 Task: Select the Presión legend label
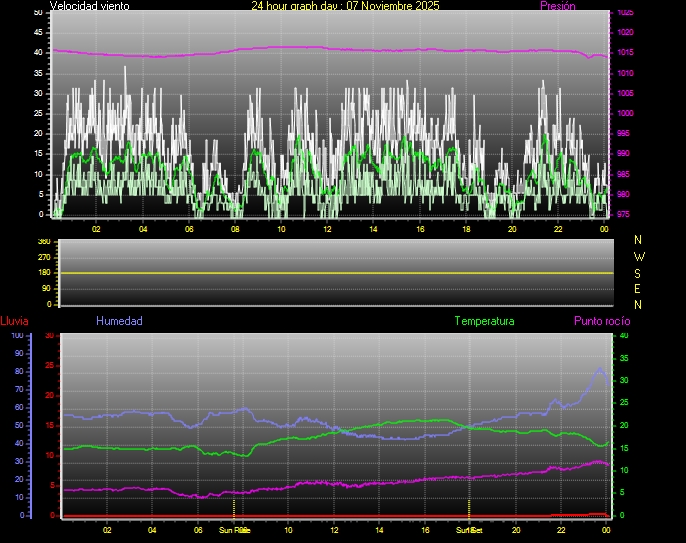click(557, 6)
